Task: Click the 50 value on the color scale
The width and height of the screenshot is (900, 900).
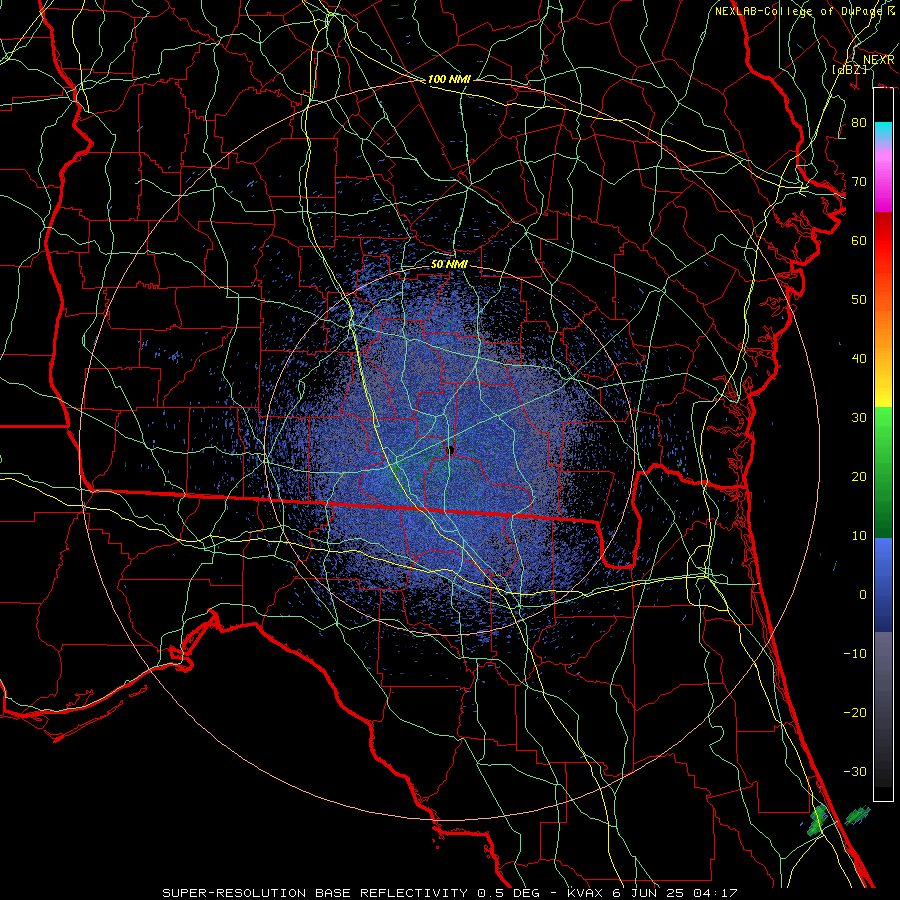Action: click(x=859, y=300)
